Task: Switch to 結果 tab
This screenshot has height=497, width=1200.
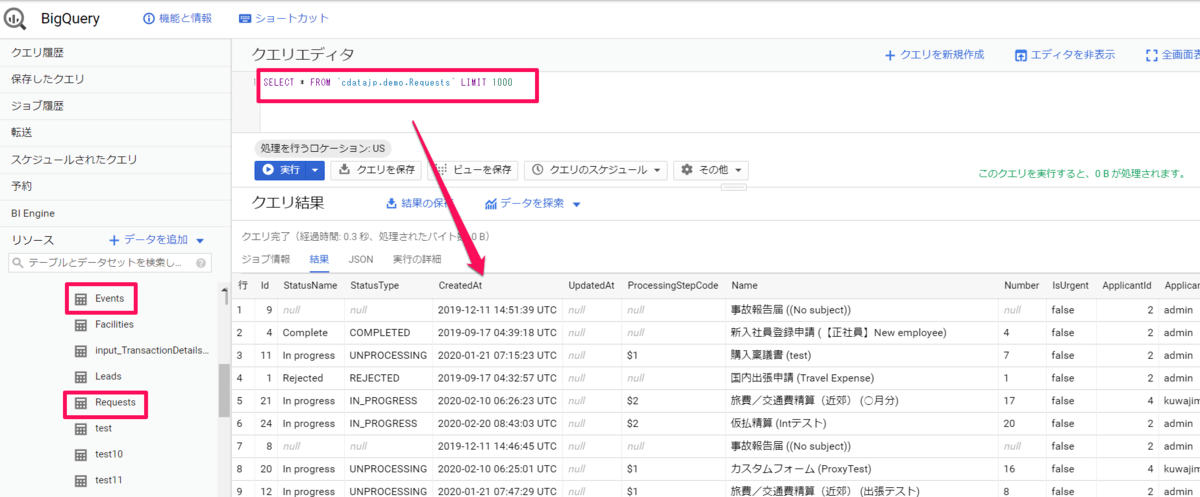Action: point(320,259)
